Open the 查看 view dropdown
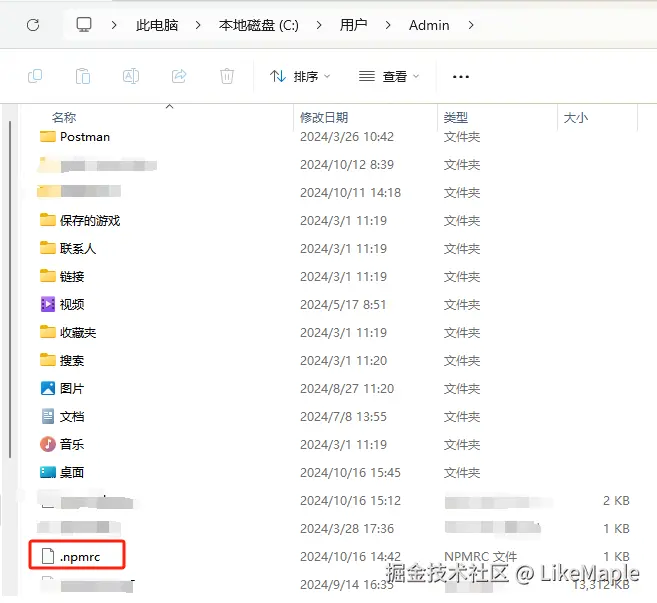Viewport: 657px width, 603px height. pyautogui.click(x=389, y=76)
